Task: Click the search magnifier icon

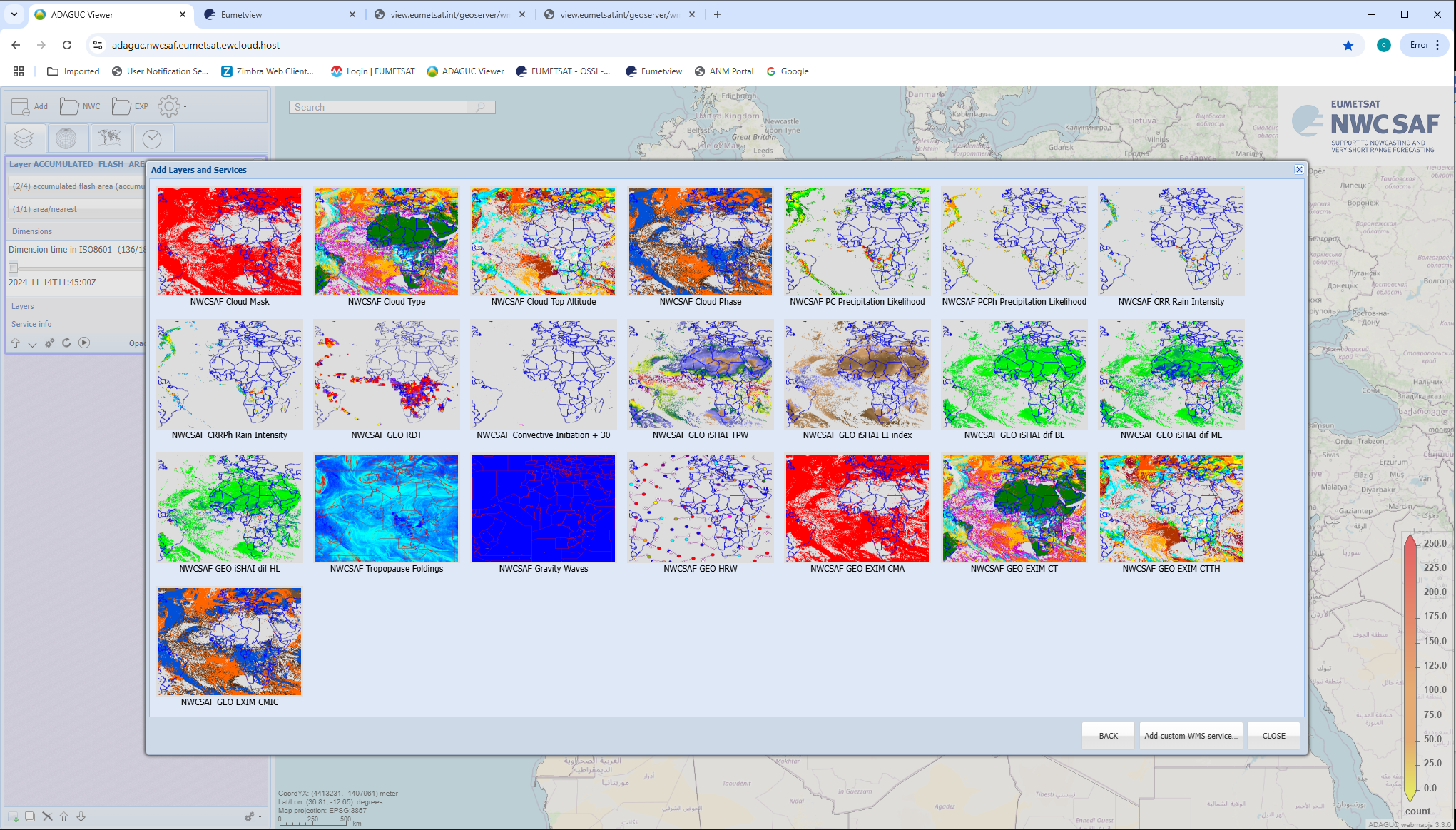Action: coord(481,107)
